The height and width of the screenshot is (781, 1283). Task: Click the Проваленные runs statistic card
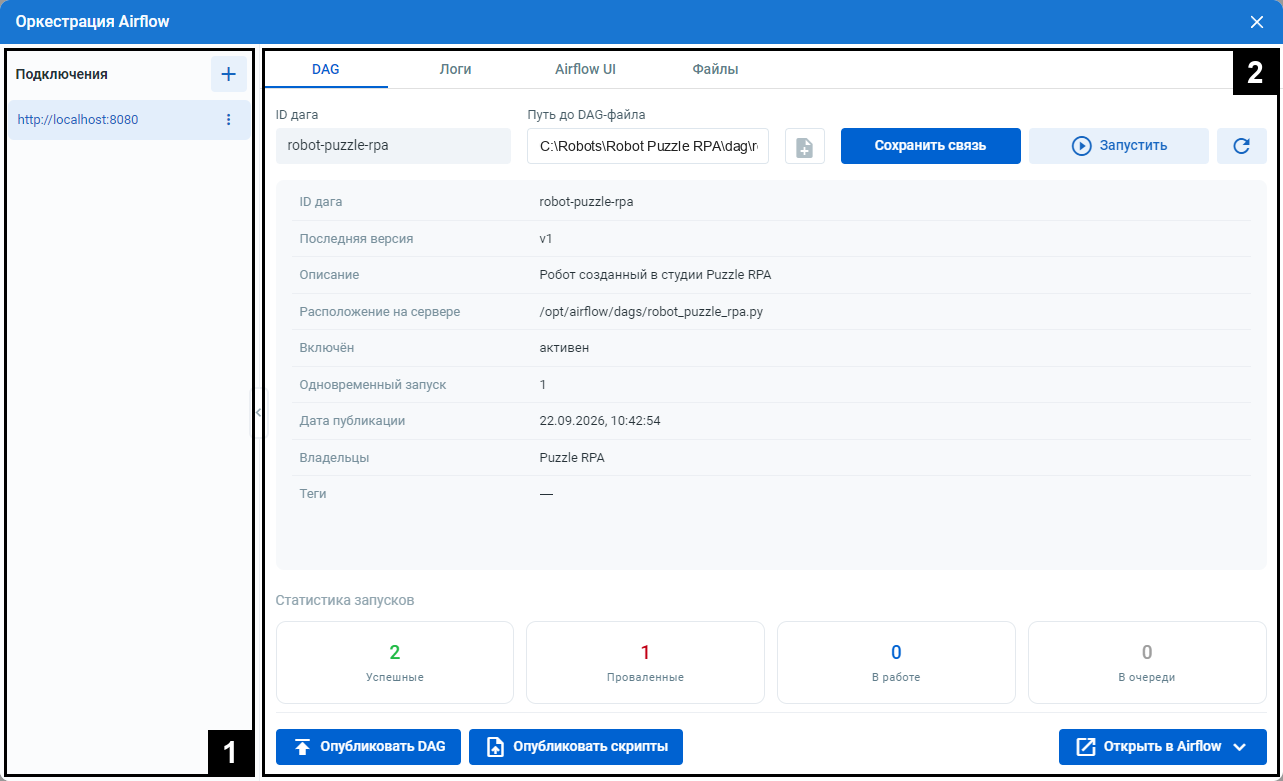click(x=645, y=662)
